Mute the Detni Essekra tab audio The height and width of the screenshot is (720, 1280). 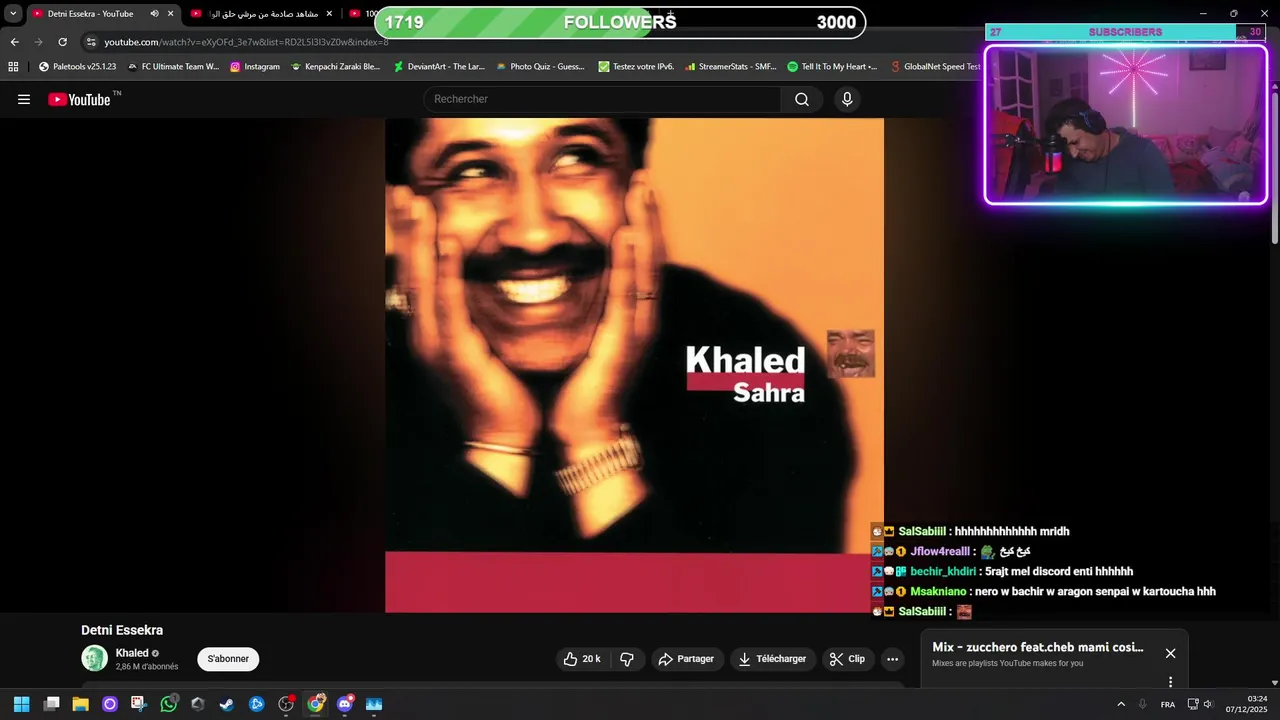pos(154,14)
